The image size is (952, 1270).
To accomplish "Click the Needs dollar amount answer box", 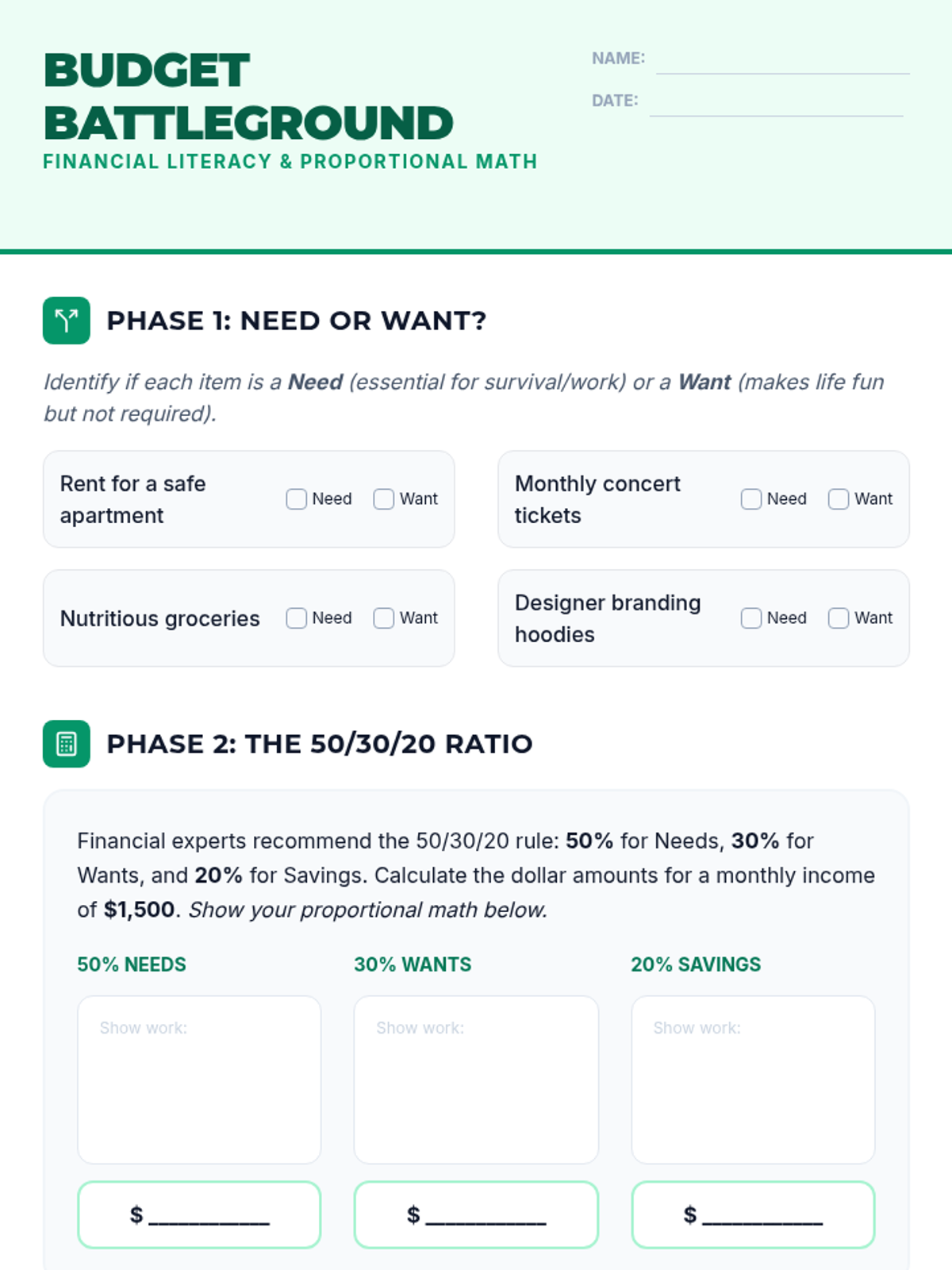I will [199, 1214].
